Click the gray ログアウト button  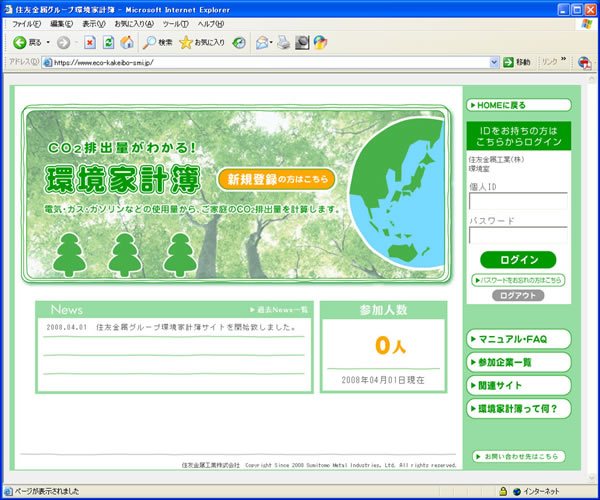[x=518, y=295]
